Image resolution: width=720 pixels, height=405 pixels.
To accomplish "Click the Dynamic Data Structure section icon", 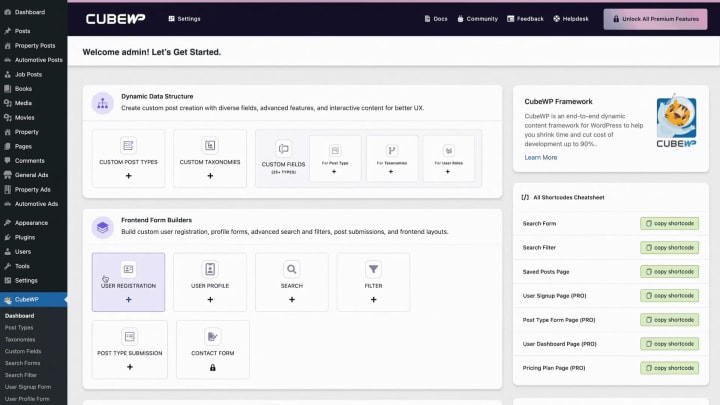I will [x=102, y=103].
